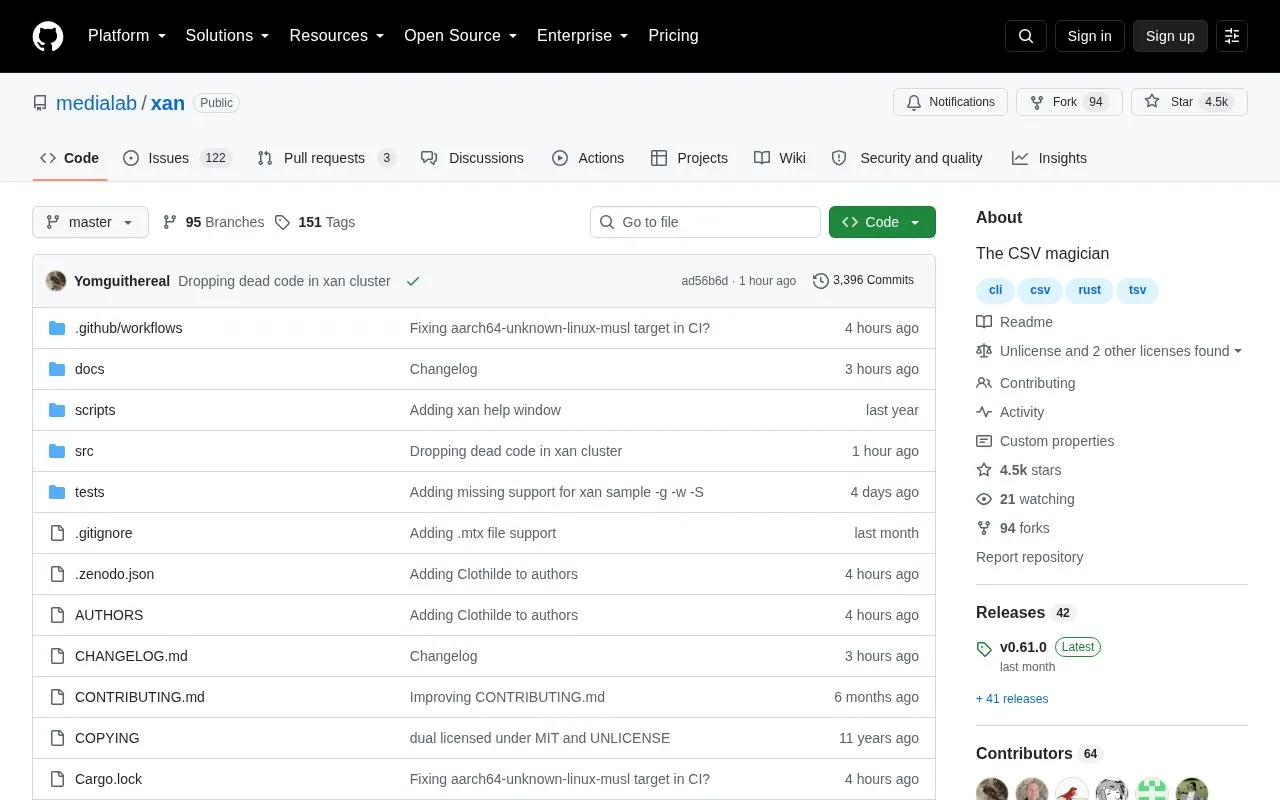The image size is (1280, 800).
Task: Go to the GitHub homepage logo
Action: pyautogui.click(x=48, y=36)
